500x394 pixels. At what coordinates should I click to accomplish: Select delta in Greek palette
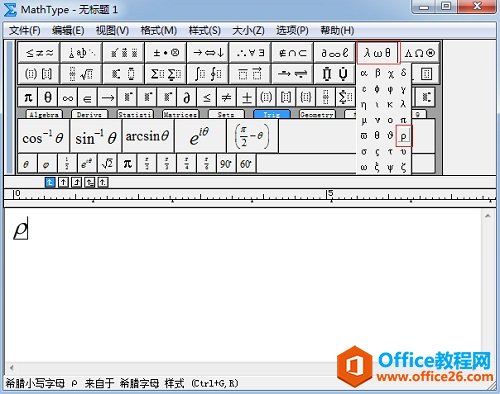pos(404,73)
